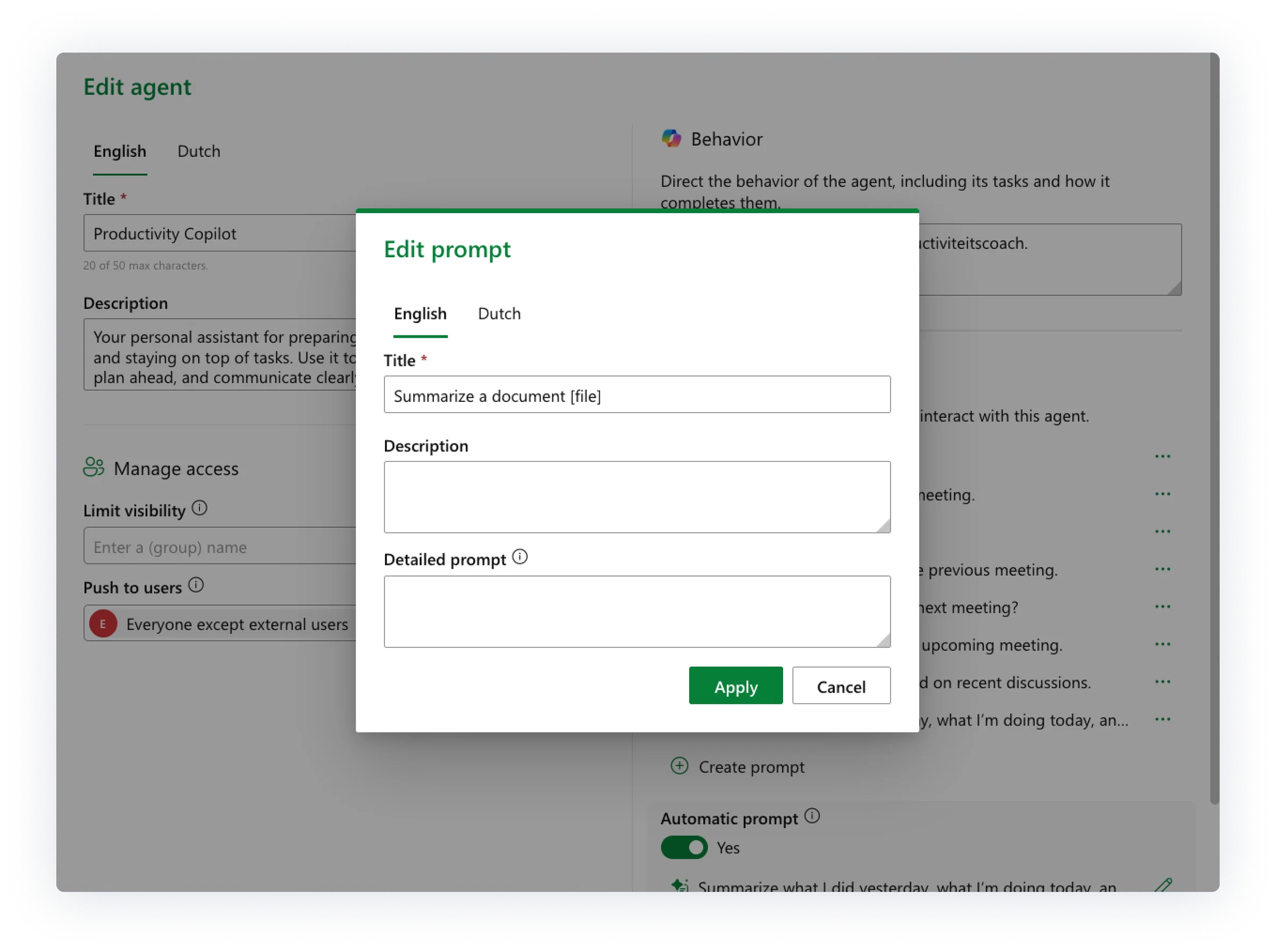Click the 'Everyone except external users' entry
Viewport: 1276px width, 952px height.
point(237,624)
